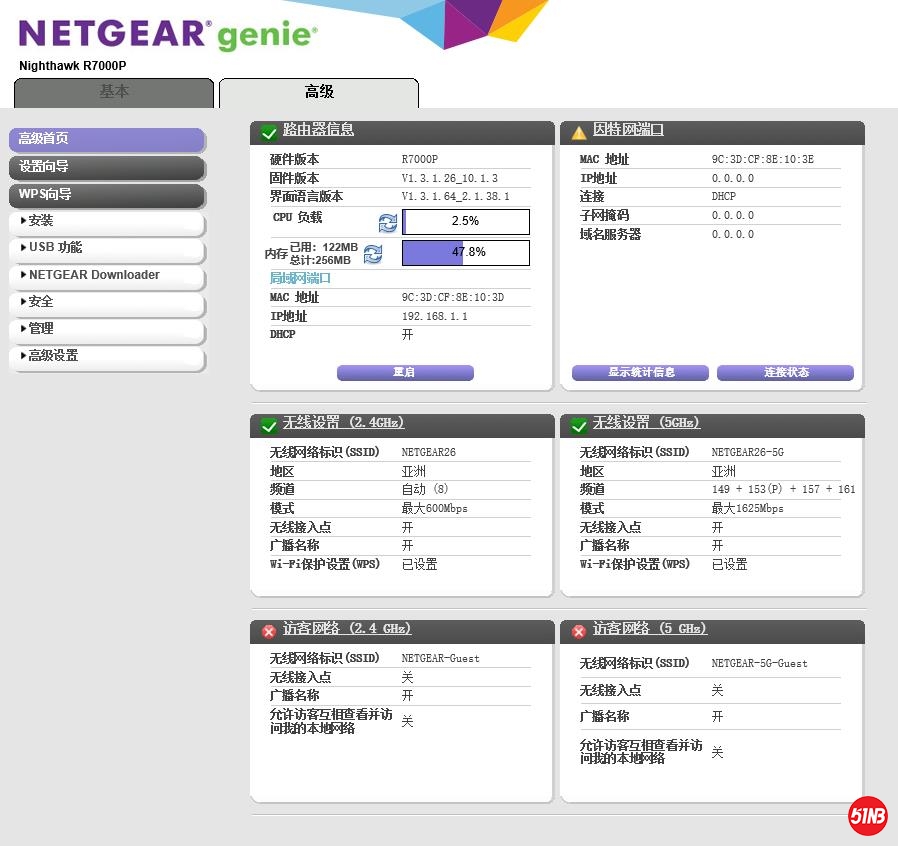
Task: Expand the 安装 sidebar section
Action: [106, 221]
